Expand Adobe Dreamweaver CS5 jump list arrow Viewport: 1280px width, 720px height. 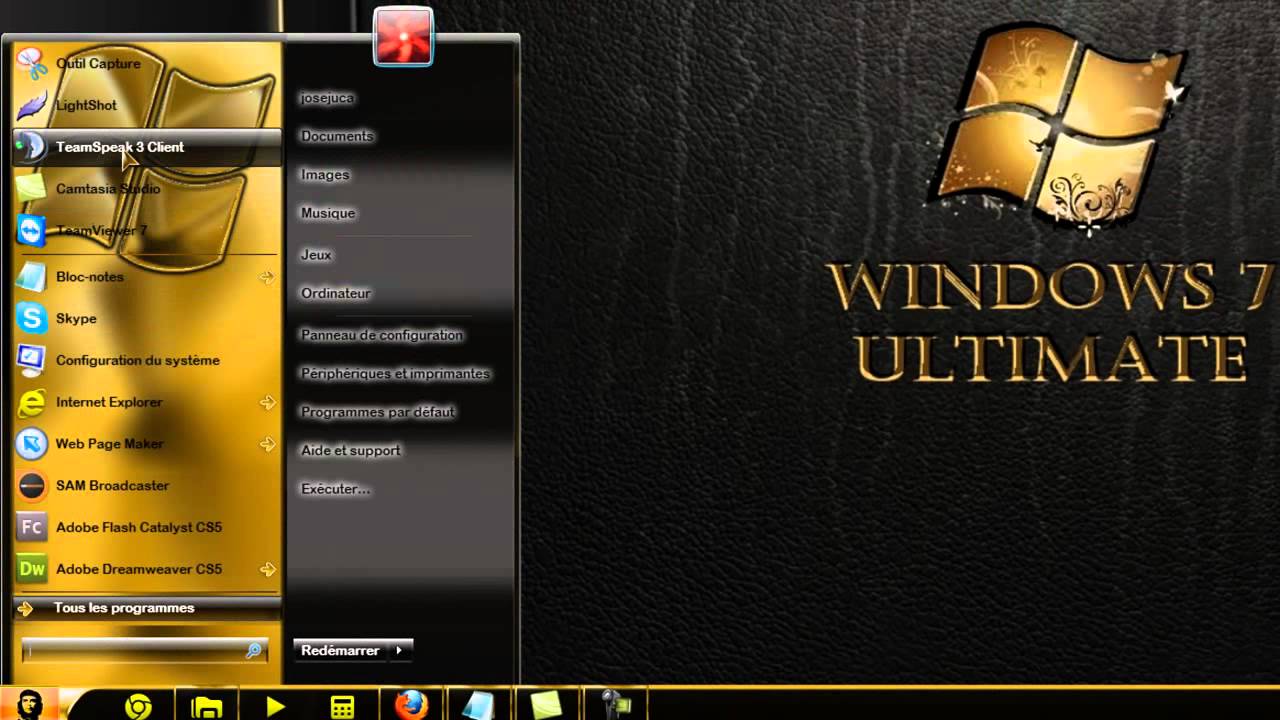267,569
